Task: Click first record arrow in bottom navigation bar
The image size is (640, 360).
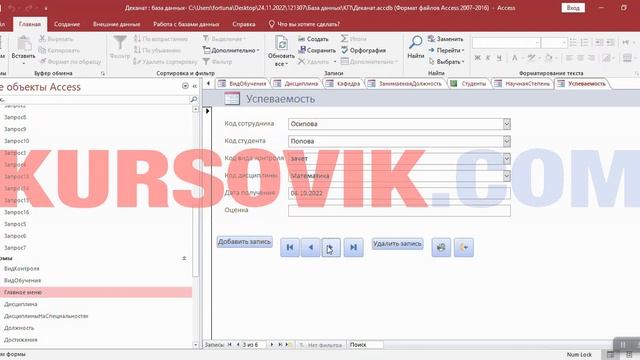Action: 229,345
